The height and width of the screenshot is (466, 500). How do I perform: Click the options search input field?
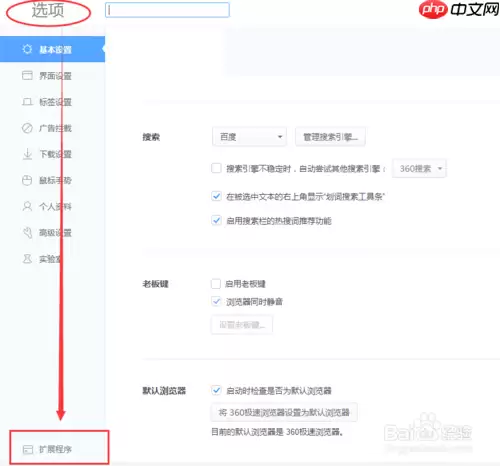tap(167, 10)
